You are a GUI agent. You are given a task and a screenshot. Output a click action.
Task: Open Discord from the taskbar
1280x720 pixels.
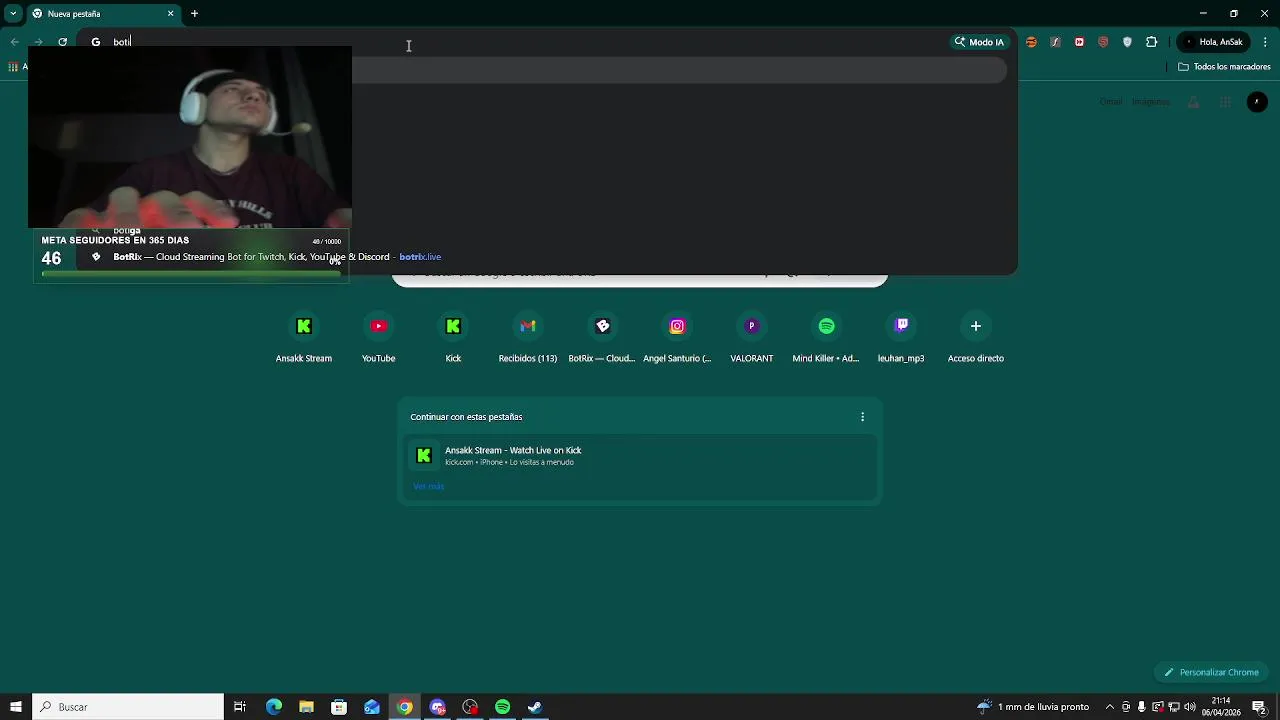pos(437,707)
